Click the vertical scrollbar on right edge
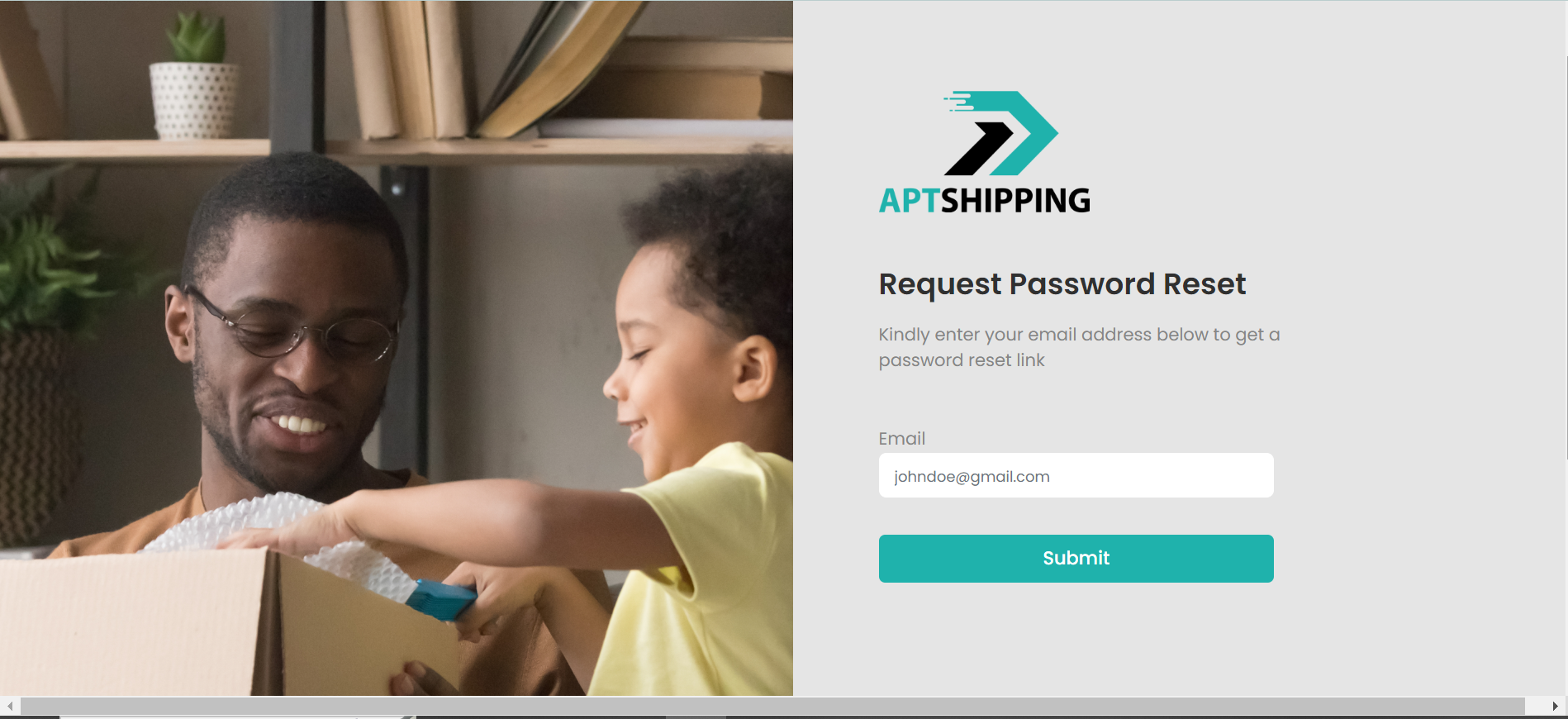This screenshot has width=1568, height=719. (x=1566, y=256)
